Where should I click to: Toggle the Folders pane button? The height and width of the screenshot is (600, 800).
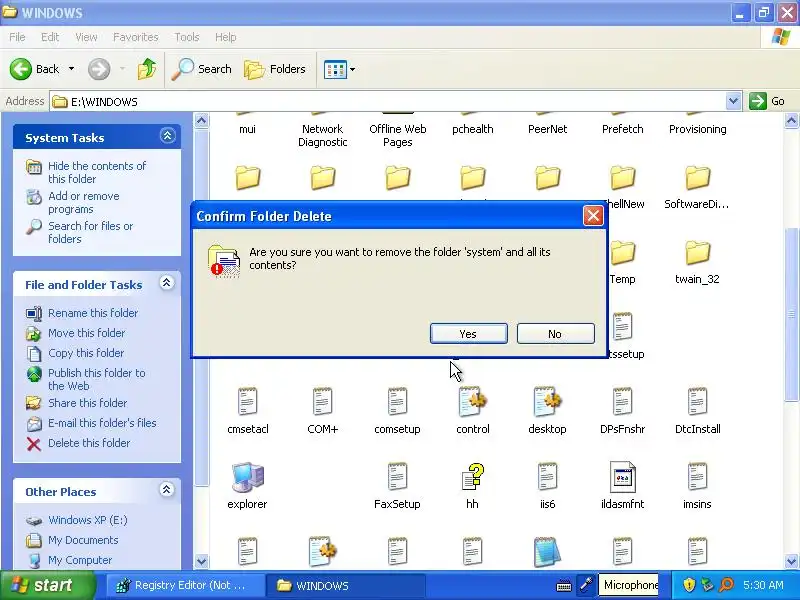pos(275,69)
